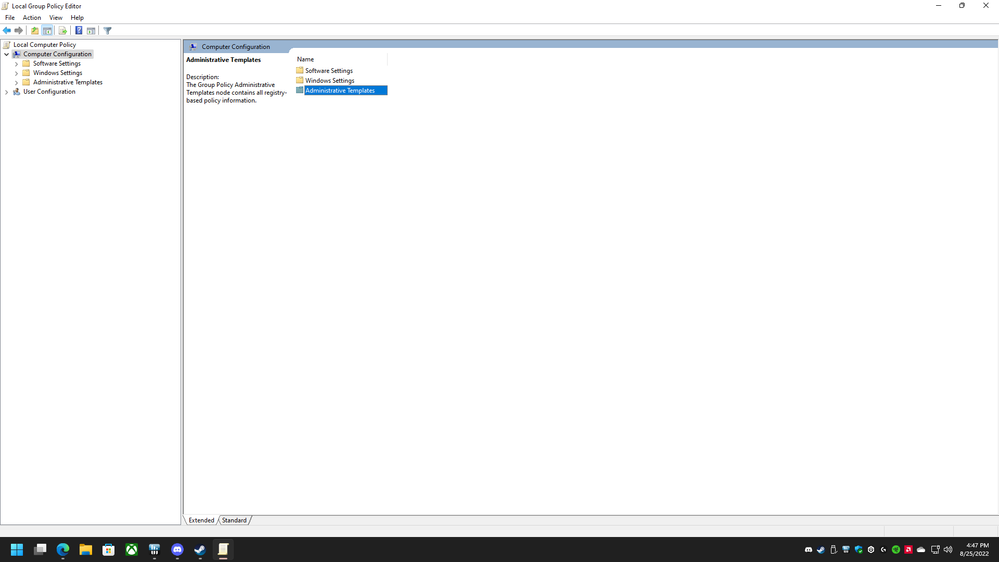The height and width of the screenshot is (562, 999).
Task: Switch to the Extended tab
Action: 201,520
